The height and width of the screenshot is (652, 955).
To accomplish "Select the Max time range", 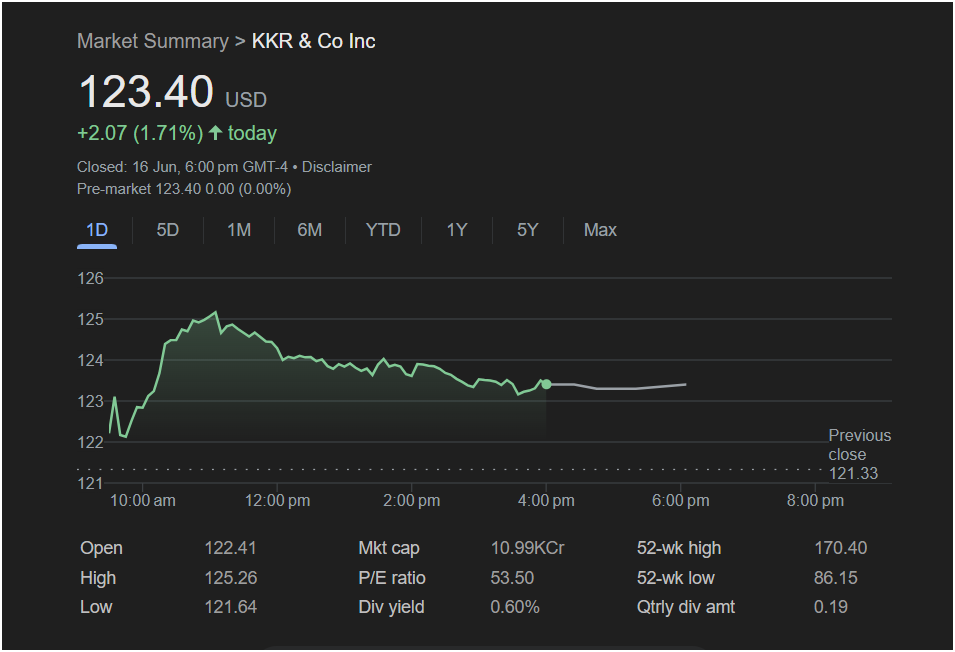I will pos(600,230).
